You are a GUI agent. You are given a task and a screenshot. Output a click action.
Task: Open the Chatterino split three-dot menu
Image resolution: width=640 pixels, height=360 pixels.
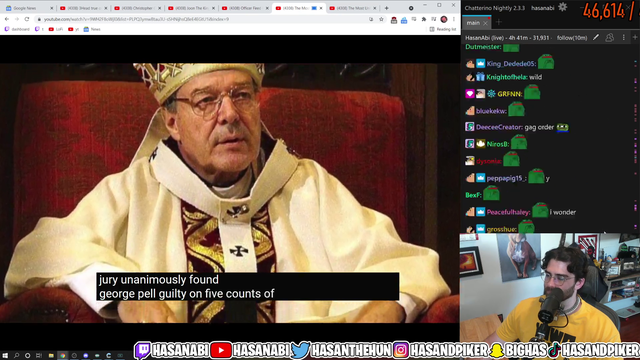pos(623,38)
